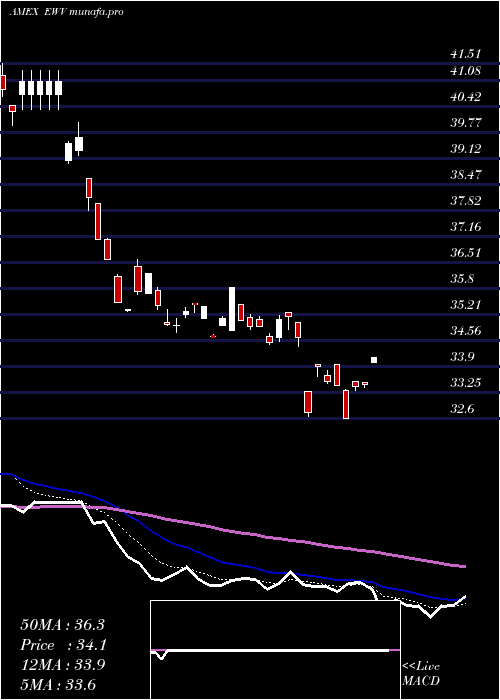This screenshot has height=700, width=500.
Task: Click the MACD panel box
Action: click(275, 650)
